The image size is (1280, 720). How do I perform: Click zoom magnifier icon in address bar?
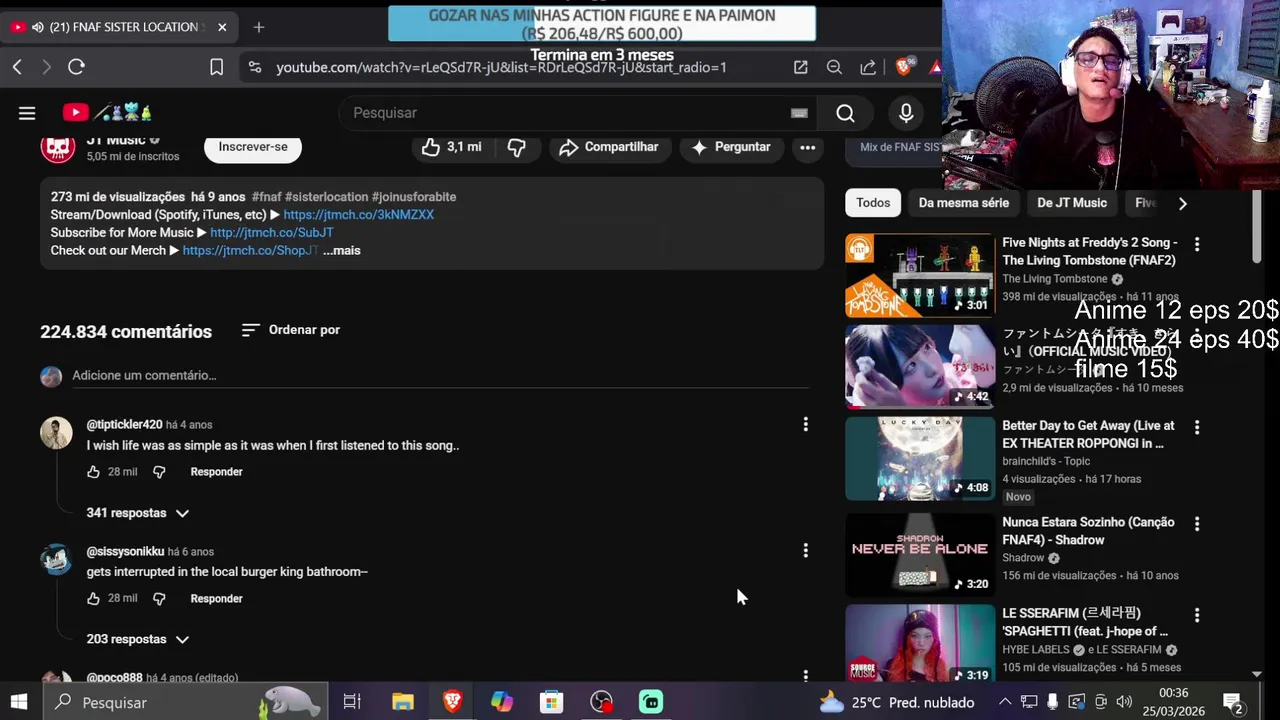click(834, 67)
